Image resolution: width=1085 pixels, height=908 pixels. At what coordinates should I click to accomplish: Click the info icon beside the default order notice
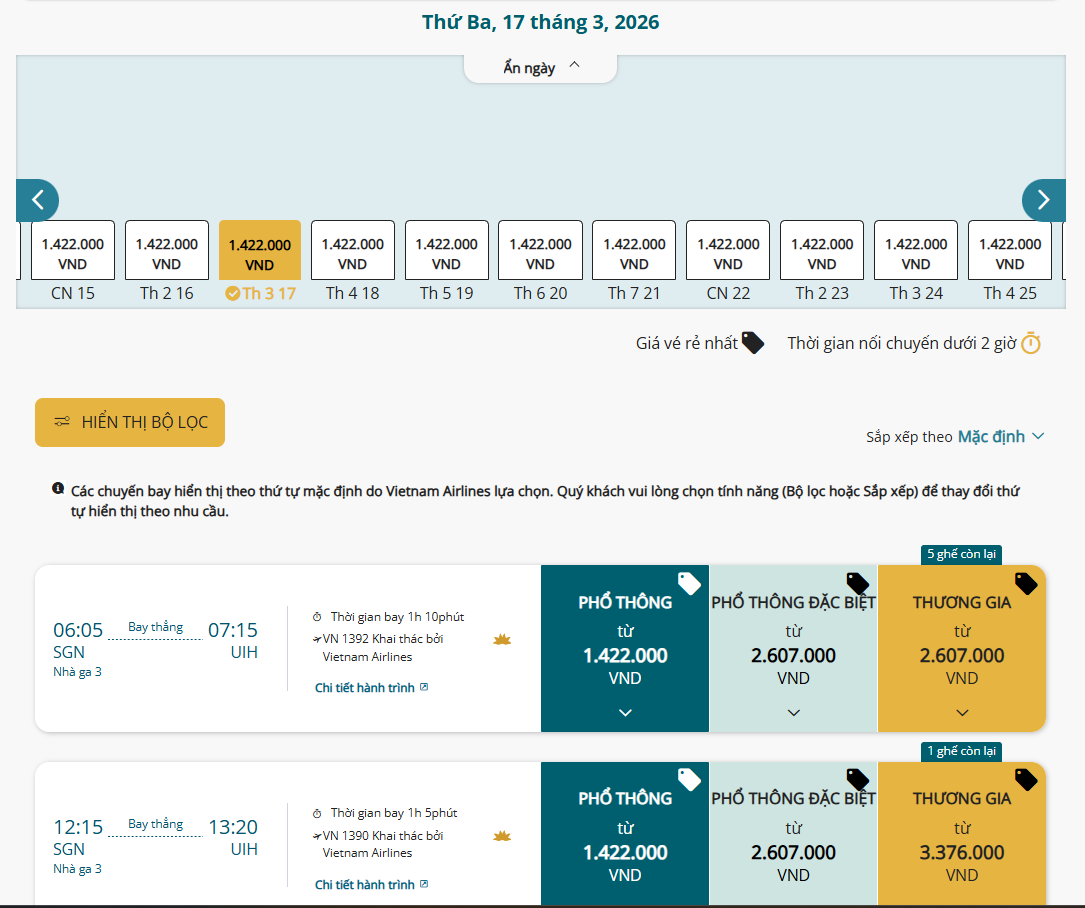pyautogui.click(x=58, y=490)
